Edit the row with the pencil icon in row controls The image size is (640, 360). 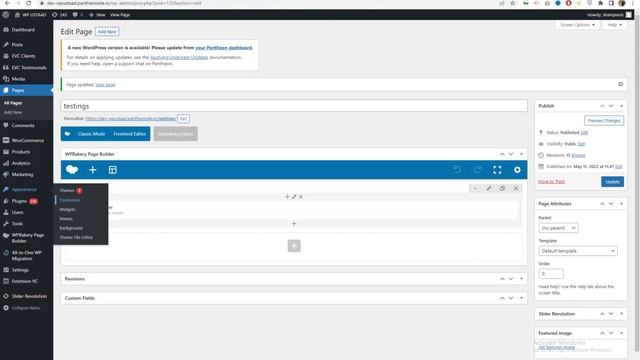pyautogui.click(x=489, y=188)
